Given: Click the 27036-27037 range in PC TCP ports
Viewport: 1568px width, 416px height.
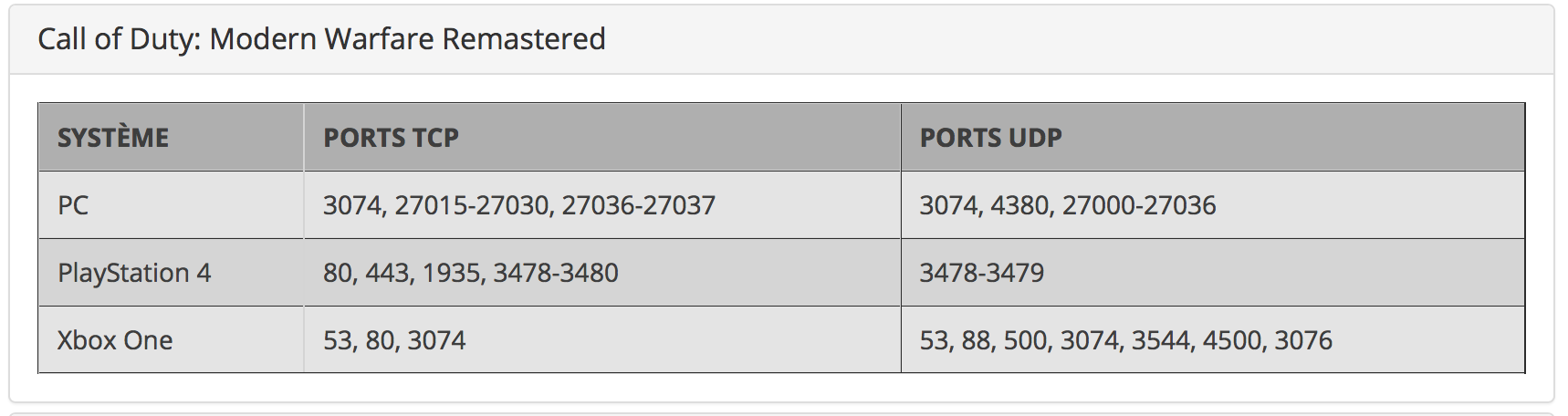Looking at the screenshot, I should click(x=638, y=205).
